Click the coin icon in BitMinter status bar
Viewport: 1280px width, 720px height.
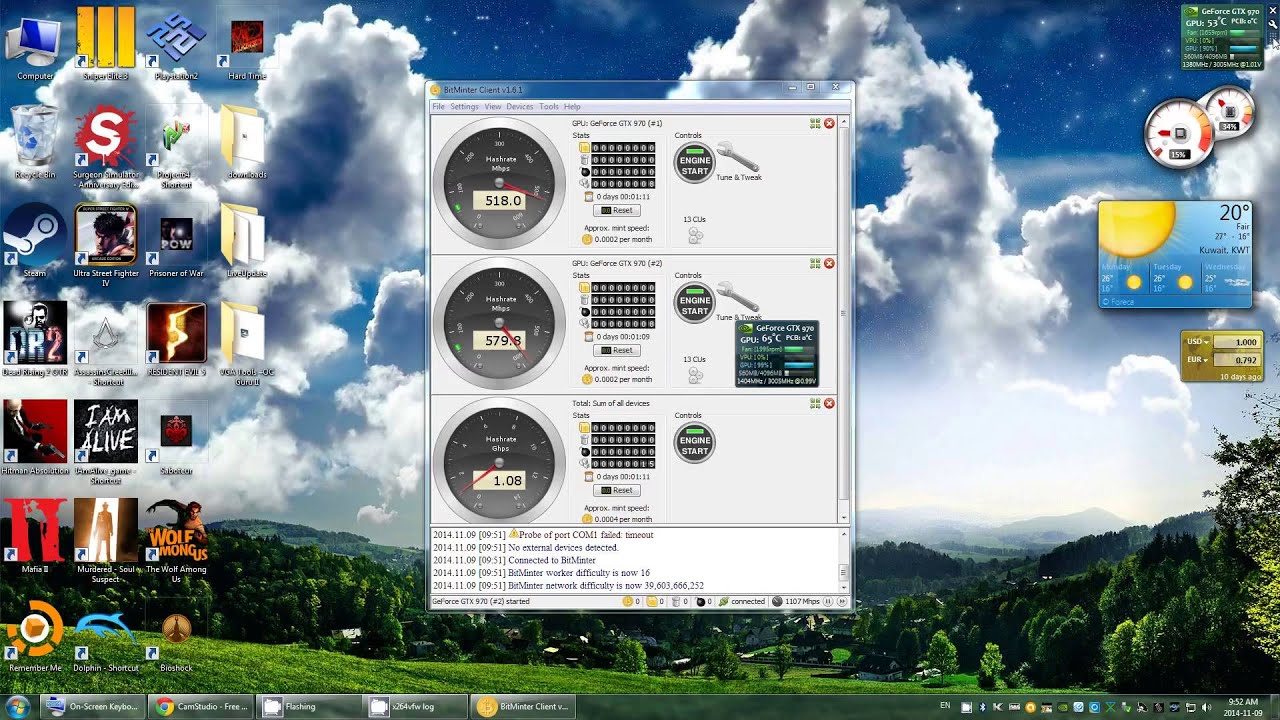628,602
